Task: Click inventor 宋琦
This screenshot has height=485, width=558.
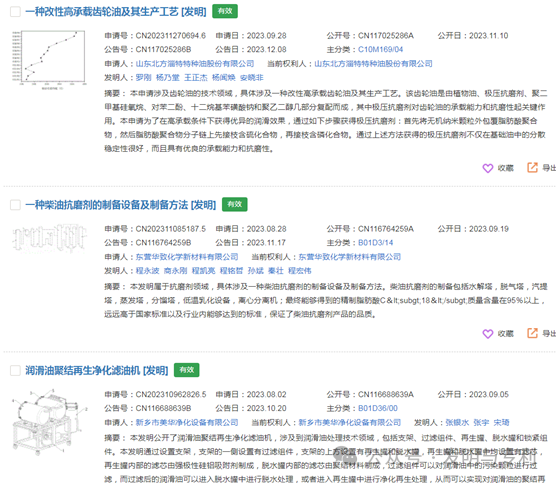Action: pyautogui.click(x=501, y=423)
